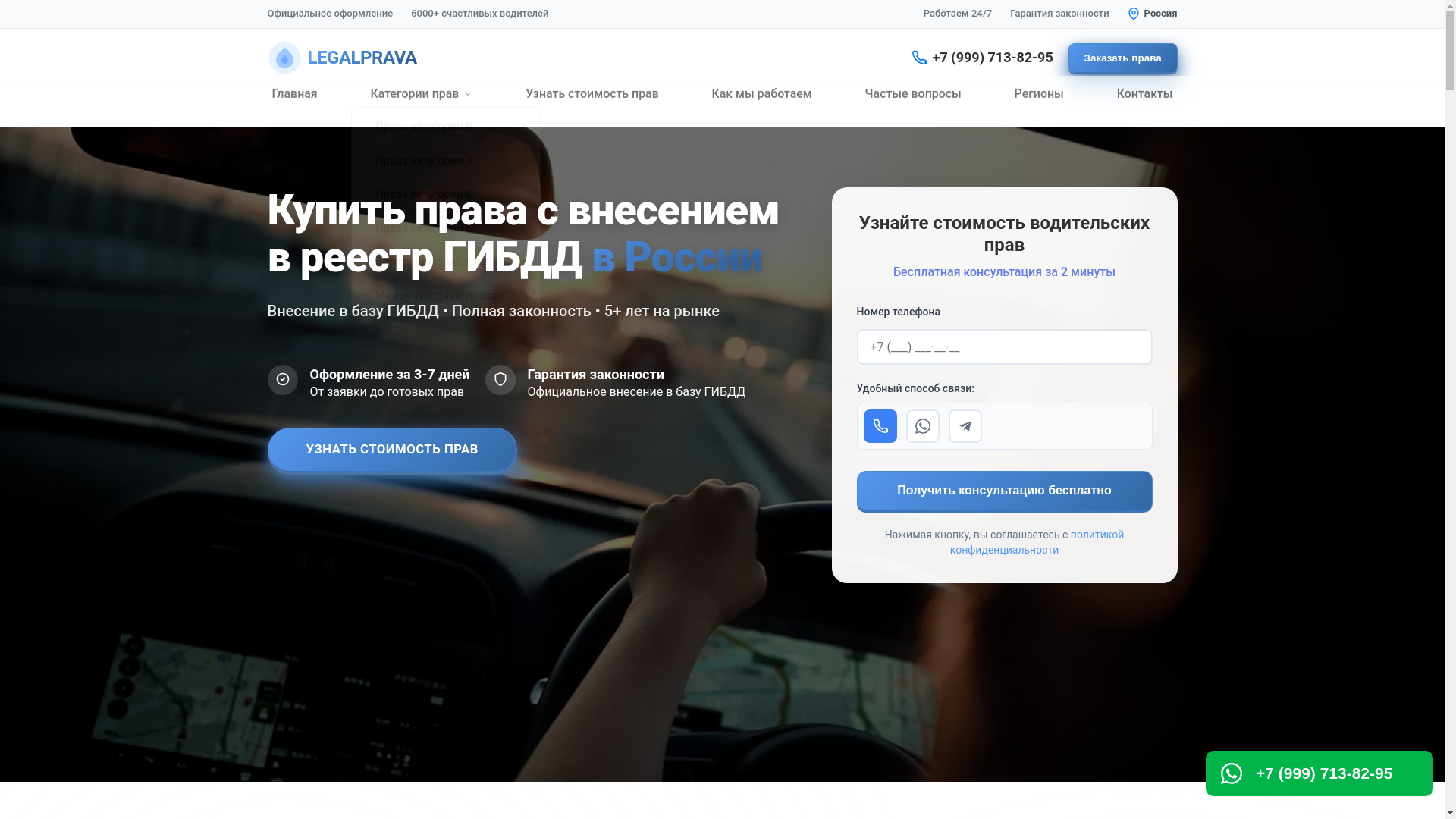Click the checkmark icon beside Оформление за 3-7 дней
Image resolution: width=1456 pixels, height=819 pixels.
(282, 380)
